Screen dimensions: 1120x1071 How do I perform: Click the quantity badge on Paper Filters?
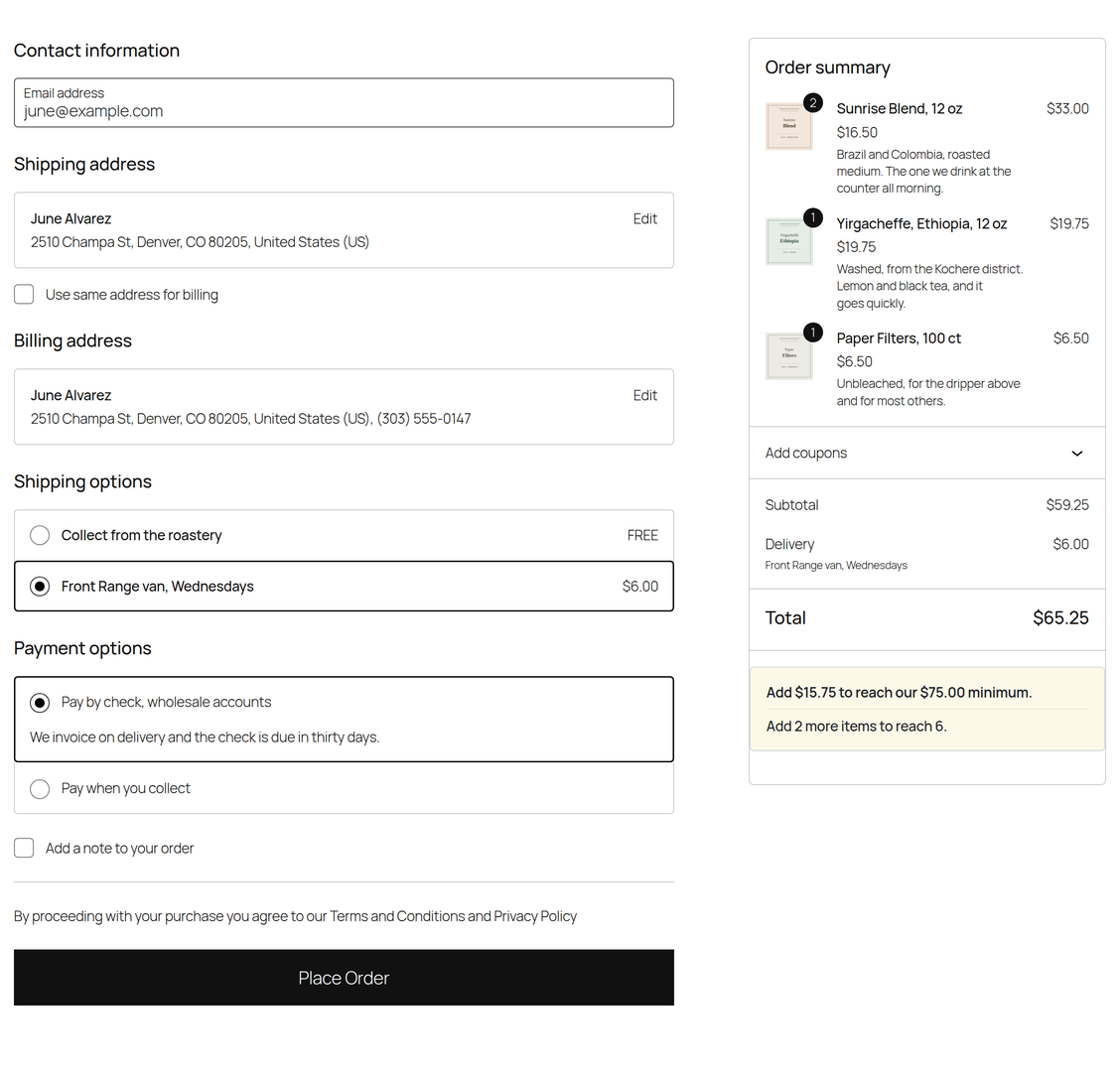(x=813, y=332)
